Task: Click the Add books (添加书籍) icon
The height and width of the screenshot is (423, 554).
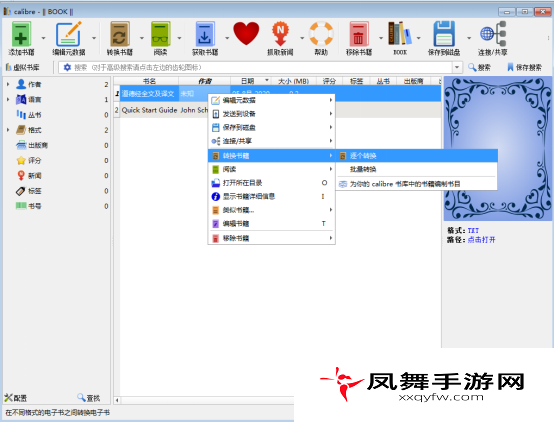Action: point(22,34)
